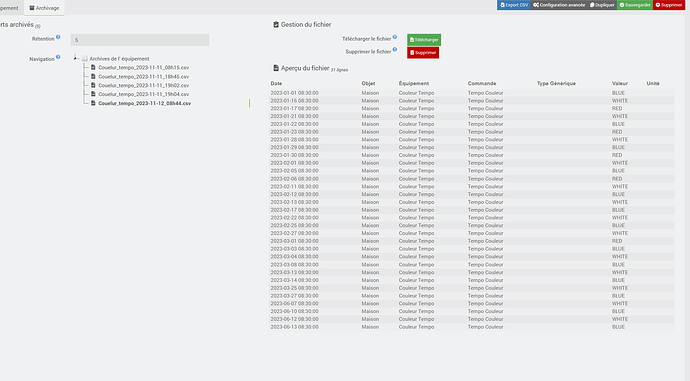Open archive Couelur_tempo_2023-11-11_18h45.csv

pyautogui.click(x=143, y=77)
